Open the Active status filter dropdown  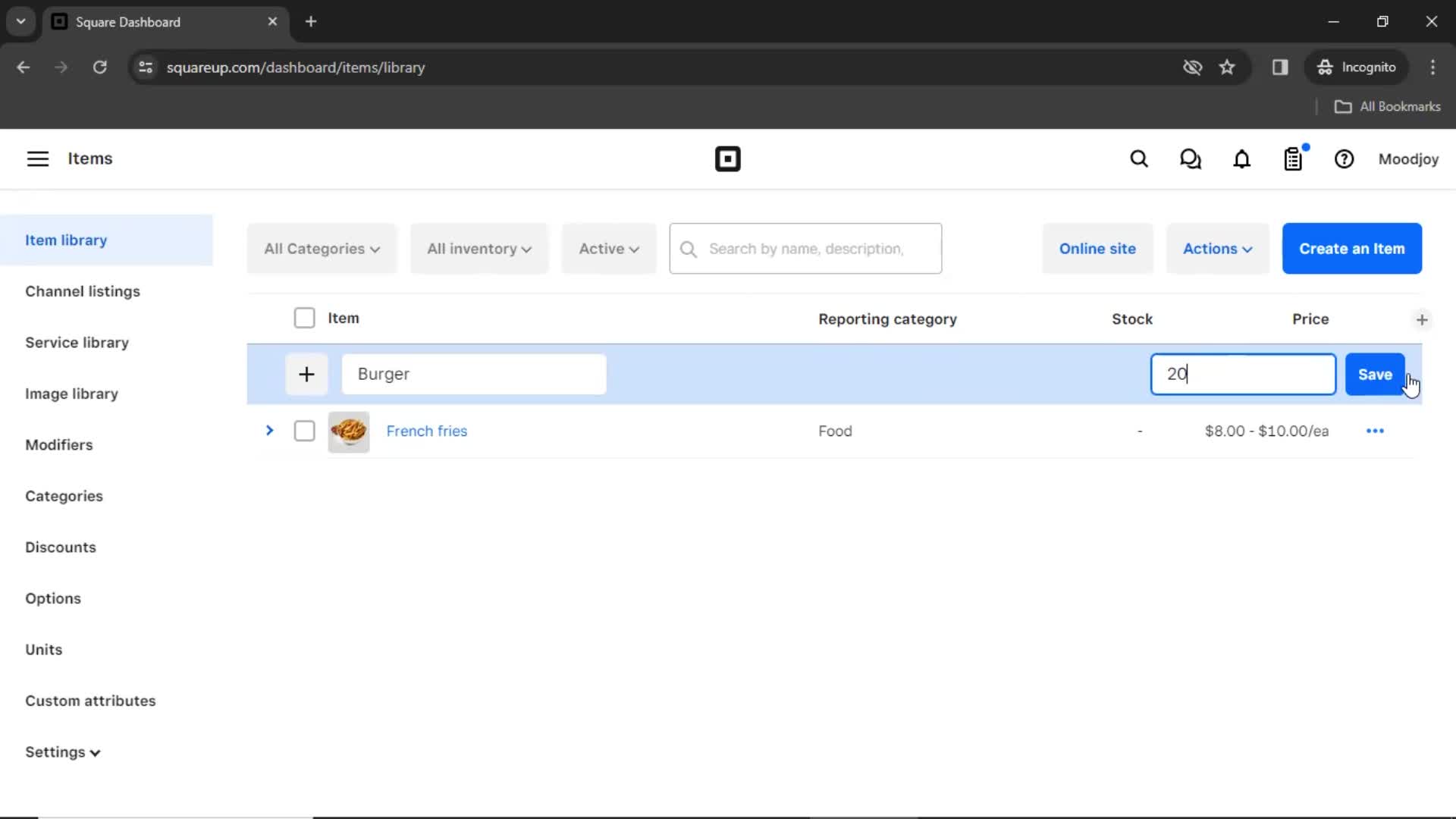click(x=609, y=249)
